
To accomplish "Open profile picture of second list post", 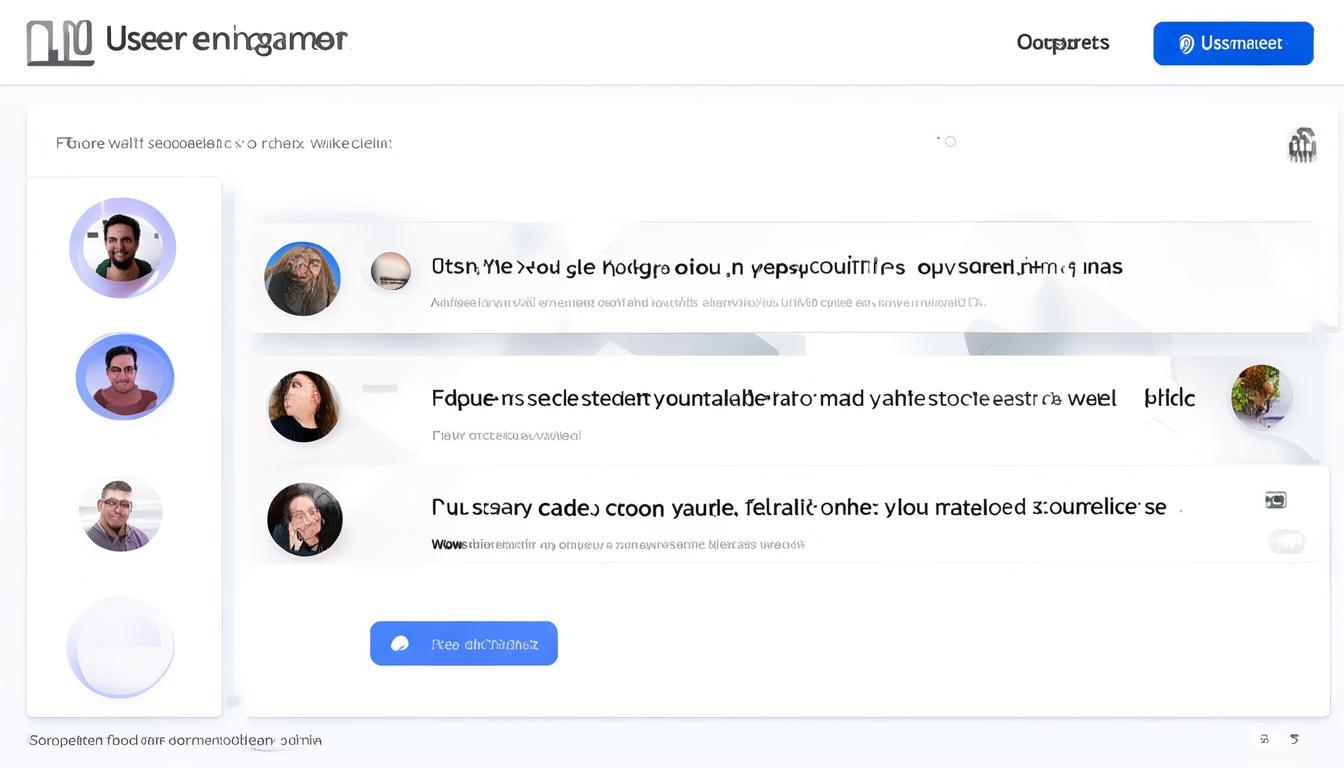I will pos(303,406).
